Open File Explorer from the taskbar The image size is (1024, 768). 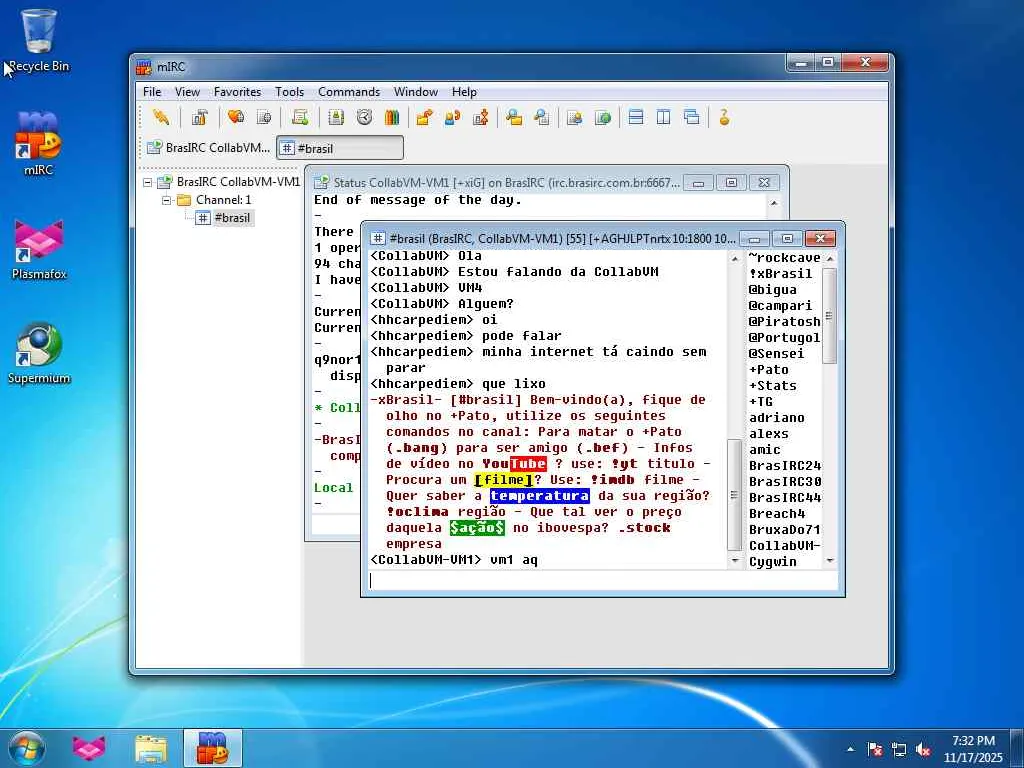coord(151,748)
